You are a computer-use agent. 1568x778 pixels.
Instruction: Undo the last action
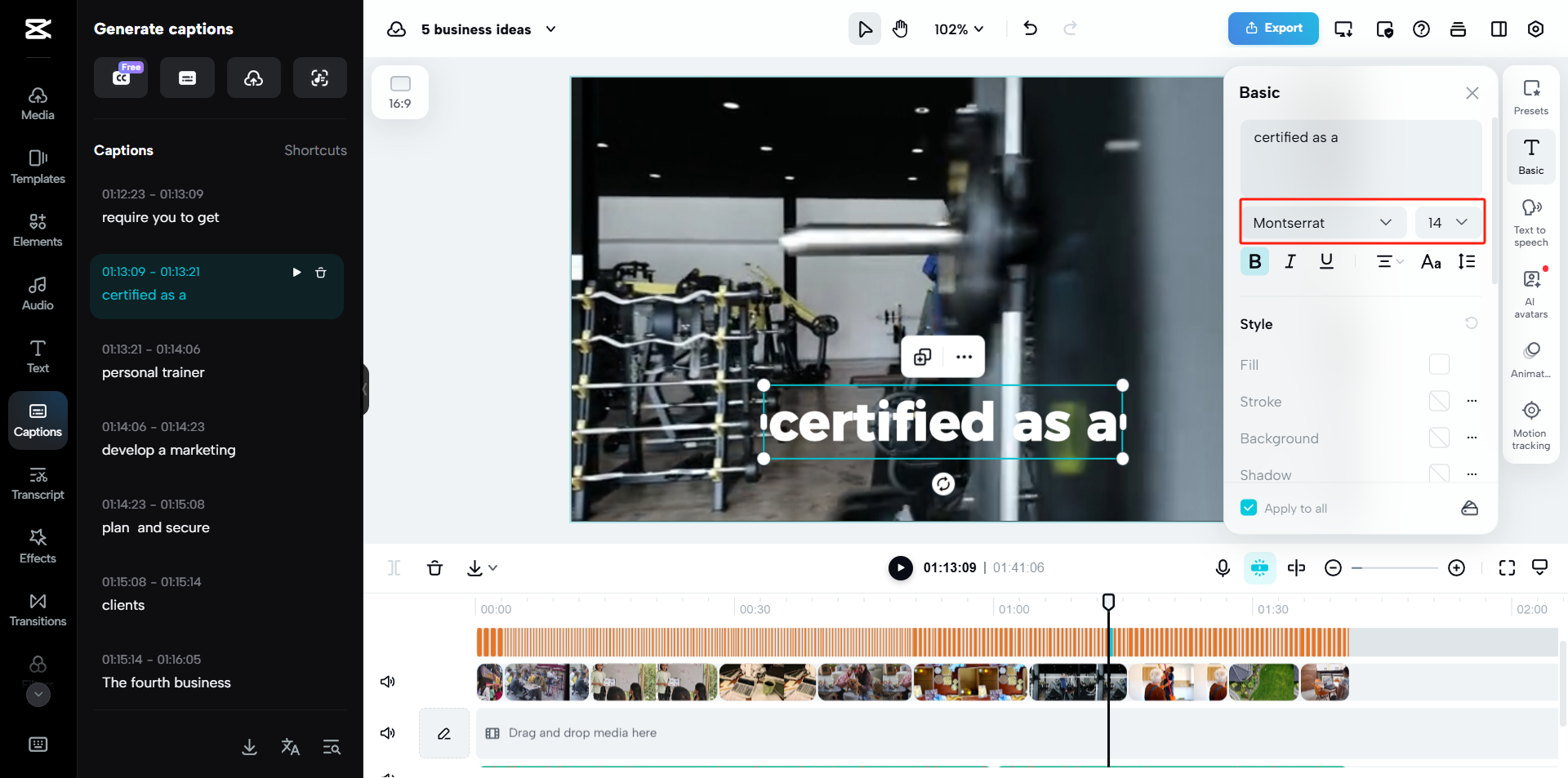[1031, 29]
